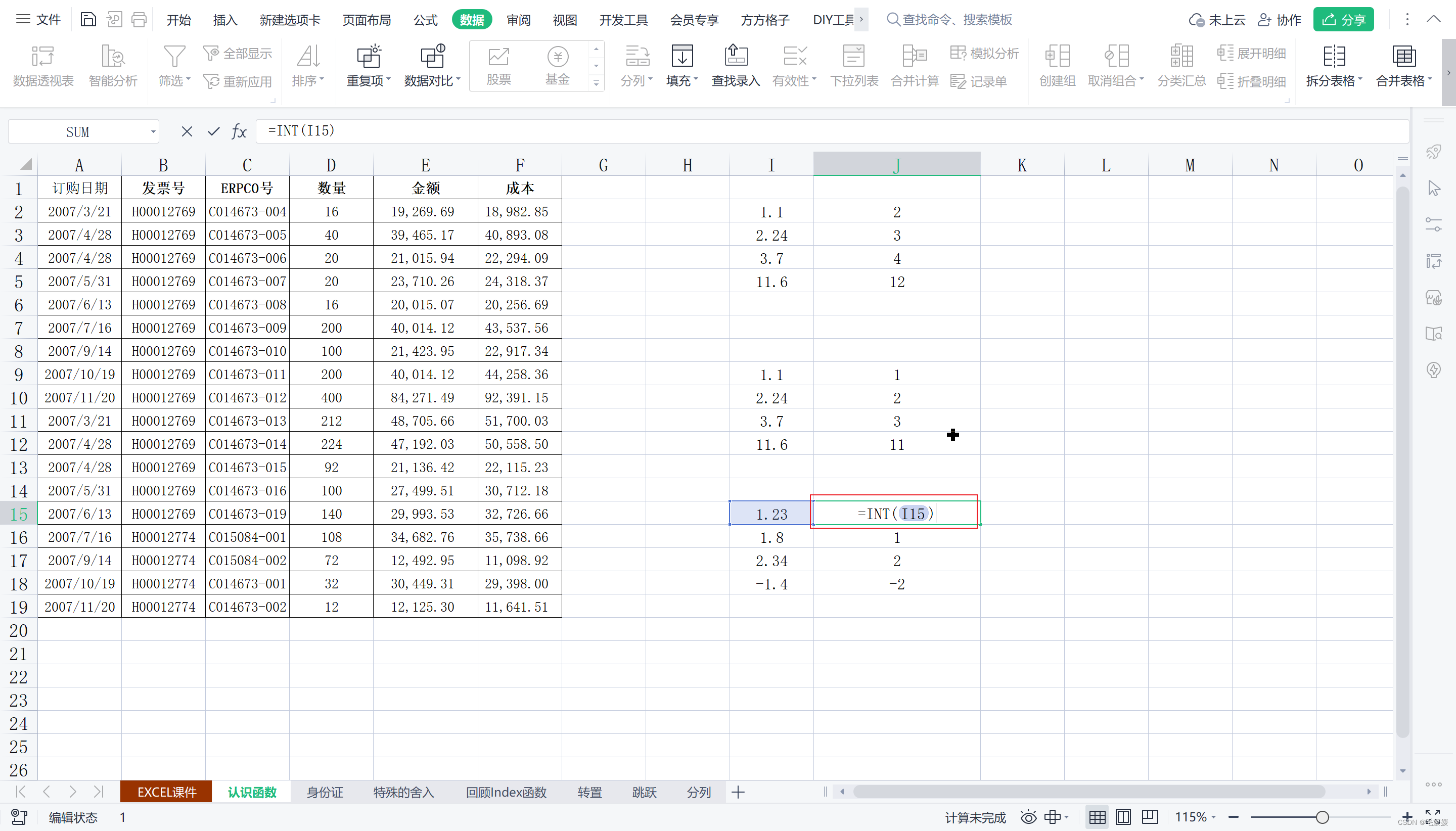This screenshot has height=831, width=1456.
Task: Add a new sheet with the plus button
Action: (x=738, y=792)
